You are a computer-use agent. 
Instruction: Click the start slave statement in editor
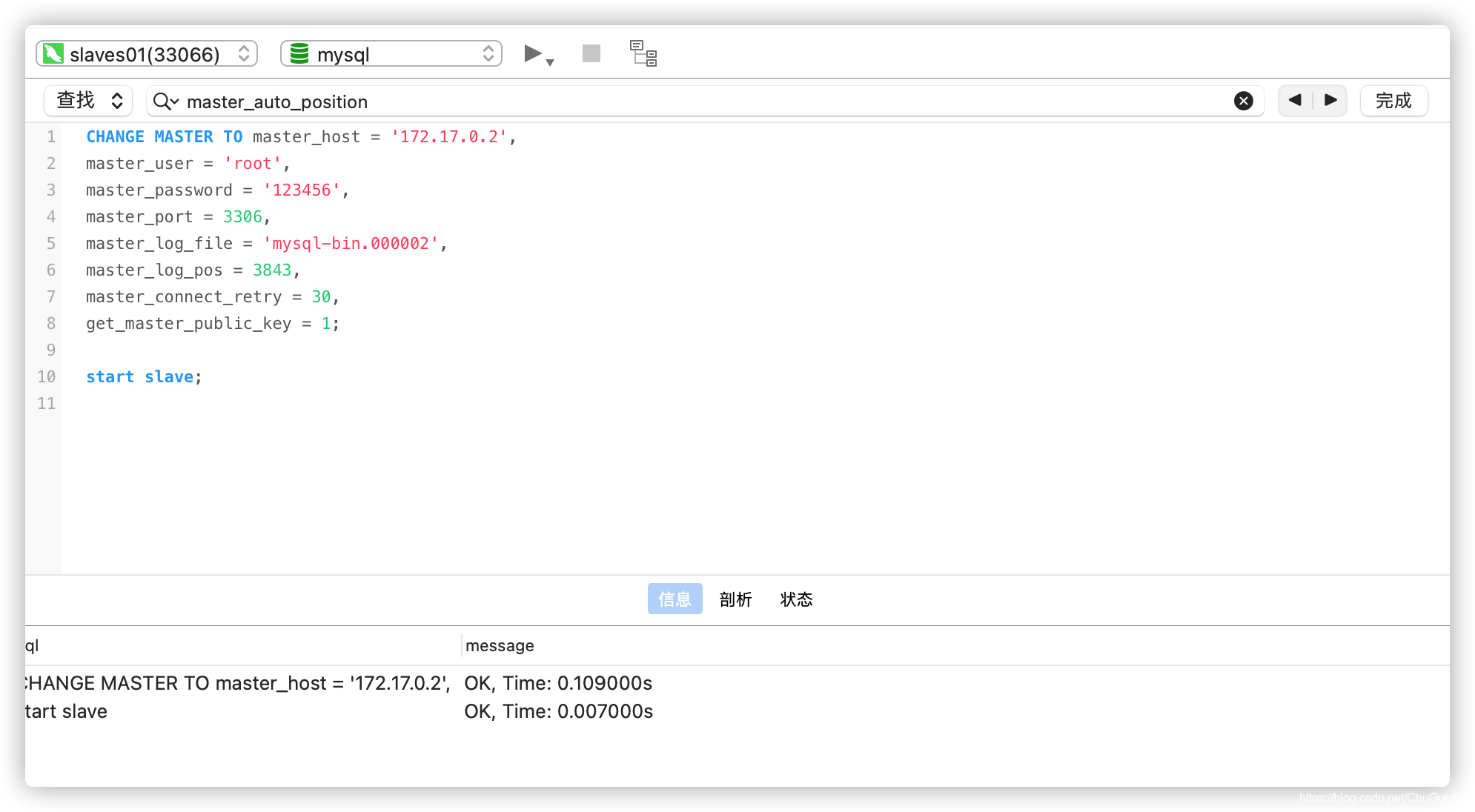144,376
